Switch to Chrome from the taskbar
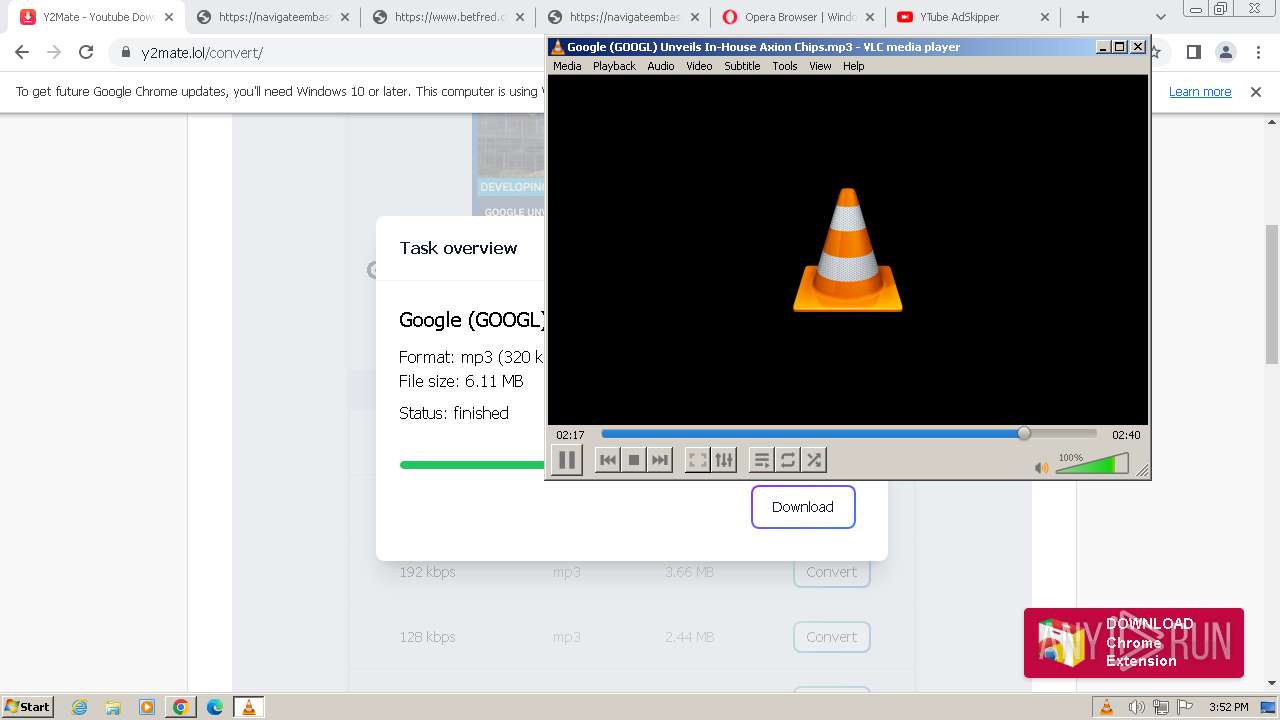Screen dimensions: 1280x720 click(x=181, y=707)
